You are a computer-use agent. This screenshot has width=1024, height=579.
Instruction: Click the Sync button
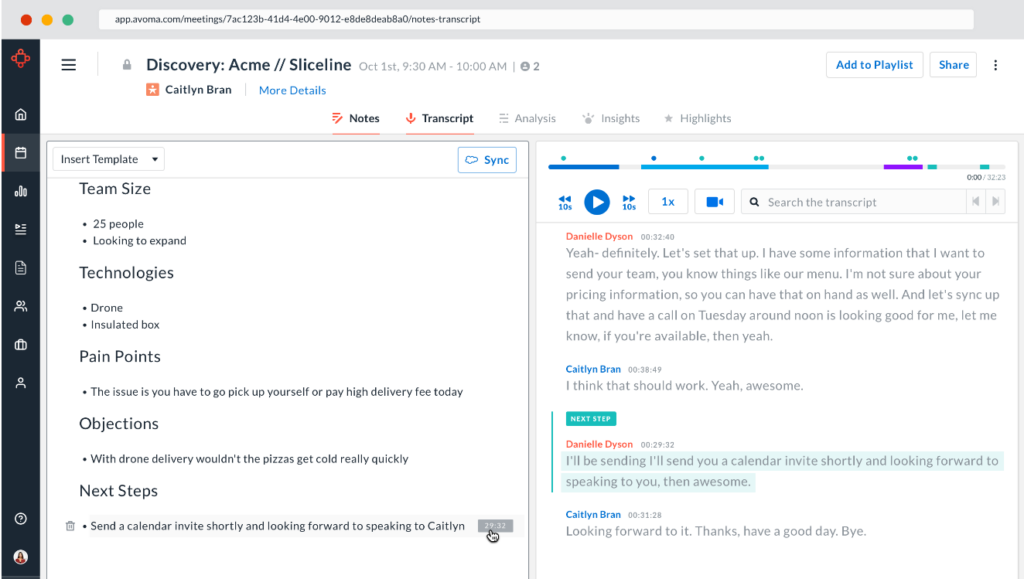[487, 160]
